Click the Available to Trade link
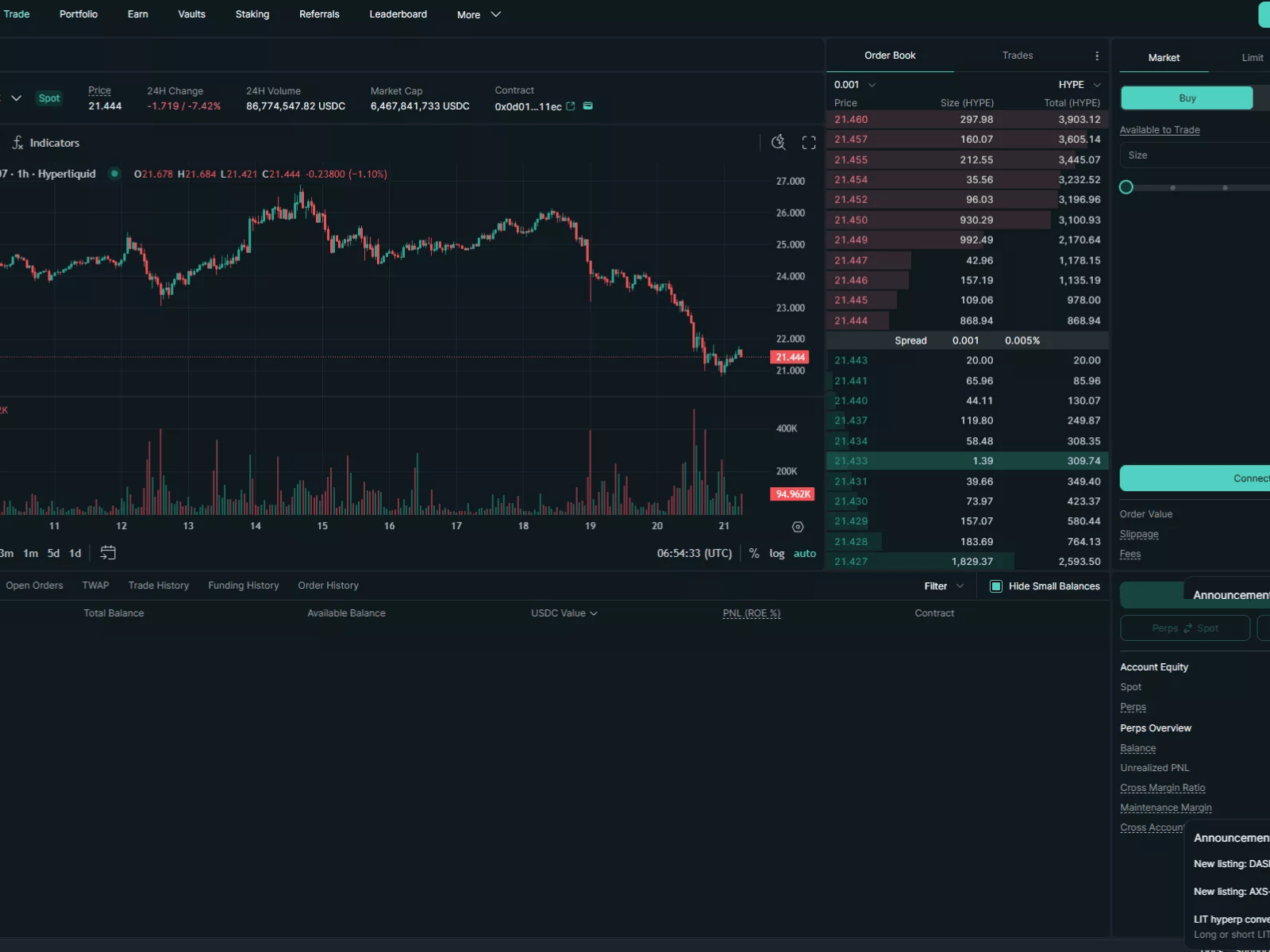 pos(1160,130)
